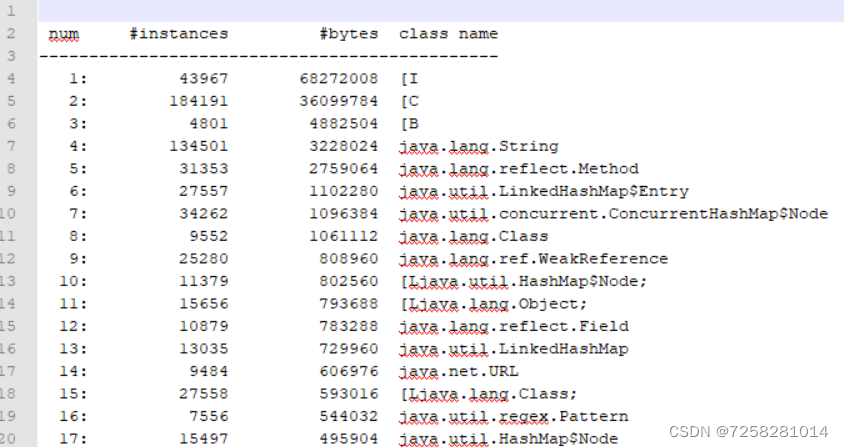Select byte value 802560
The width and height of the screenshot is (844, 447).
[348, 282]
